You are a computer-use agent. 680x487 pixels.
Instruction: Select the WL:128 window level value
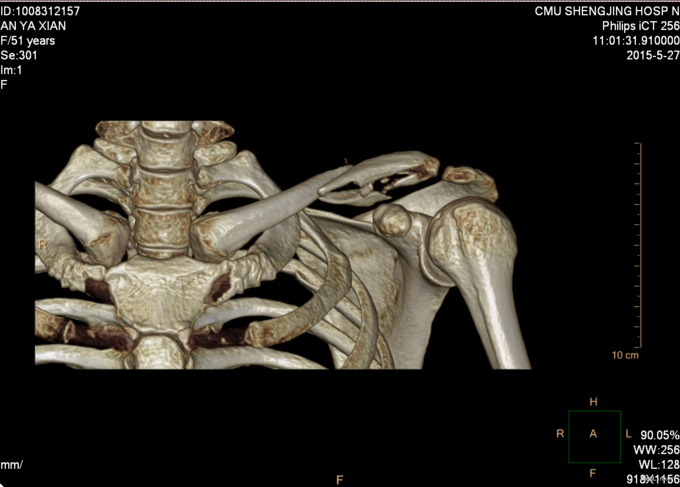(657, 465)
